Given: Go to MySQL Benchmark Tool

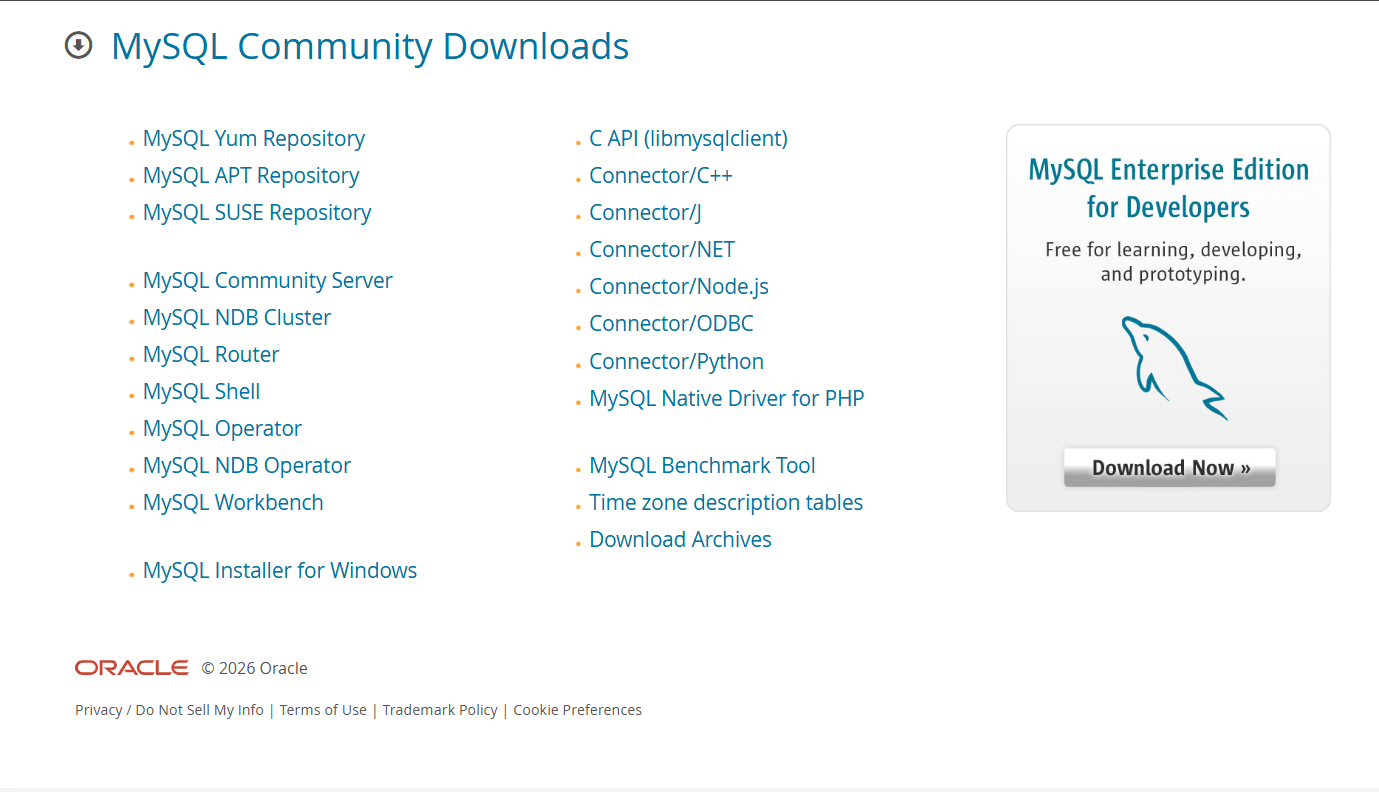Looking at the screenshot, I should pyautogui.click(x=703, y=465).
